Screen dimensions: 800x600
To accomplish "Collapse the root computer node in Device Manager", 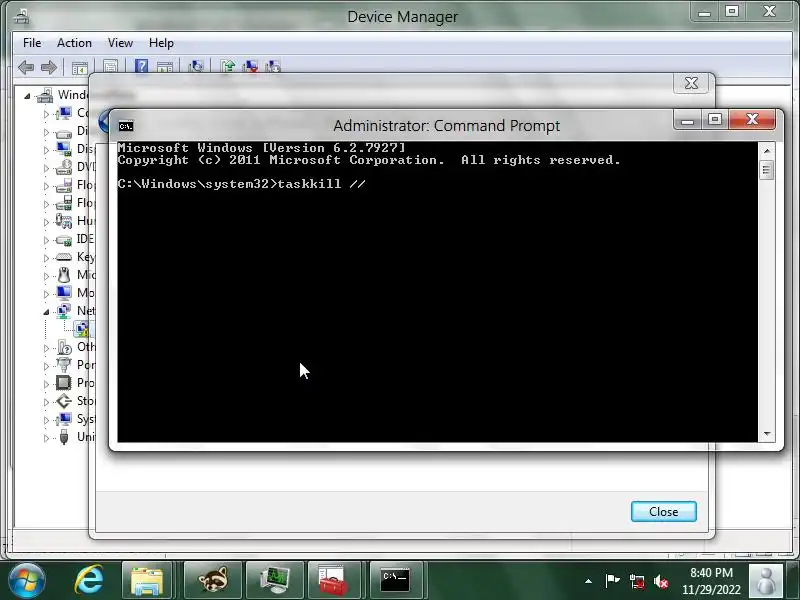I will pyautogui.click(x=27, y=95).
